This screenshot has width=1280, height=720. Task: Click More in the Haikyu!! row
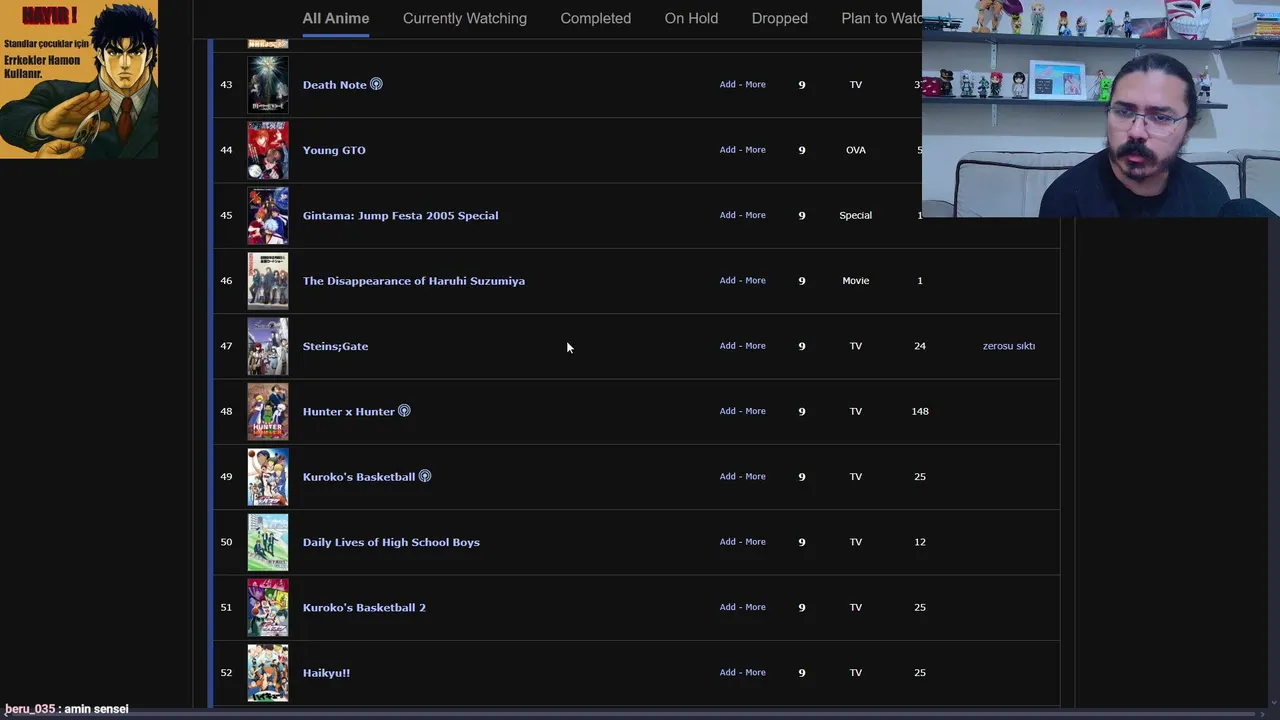click(x=756, y=672)
